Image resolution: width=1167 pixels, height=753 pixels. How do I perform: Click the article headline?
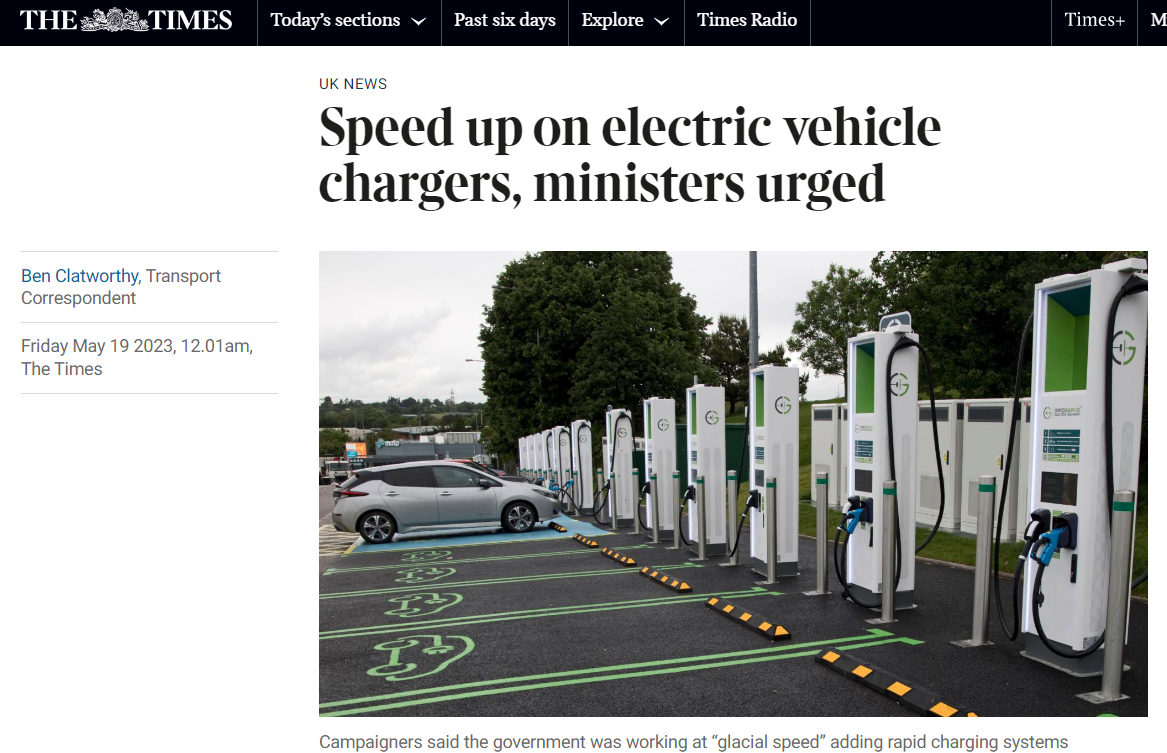630,155
